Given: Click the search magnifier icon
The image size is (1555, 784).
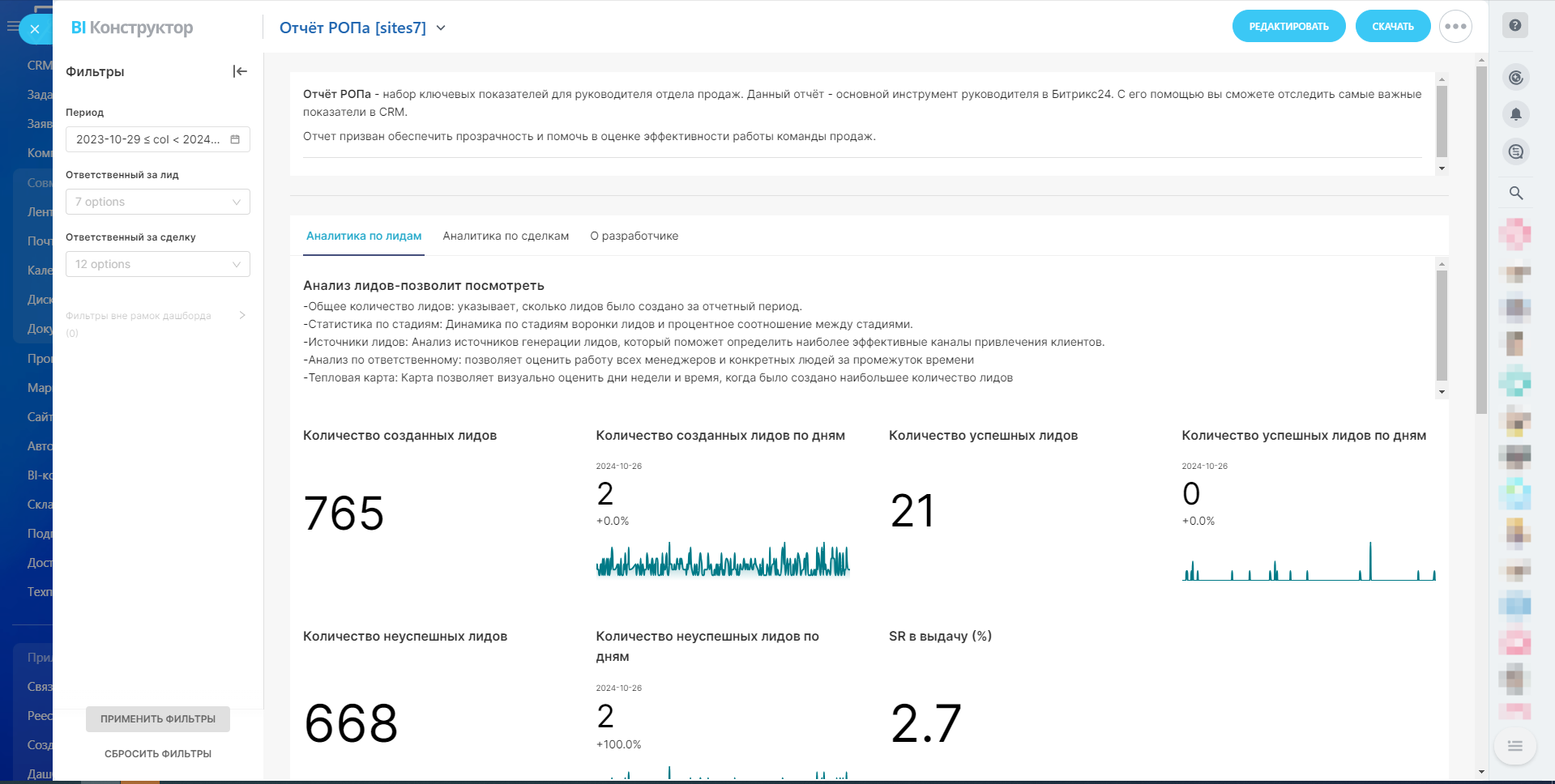Looking at the screenshot, I should click(1515, 193).
